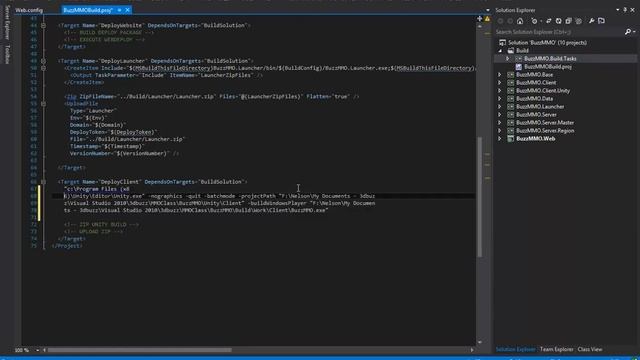
Task: Collapse the Build folder
Action: (x=500, y=51)
